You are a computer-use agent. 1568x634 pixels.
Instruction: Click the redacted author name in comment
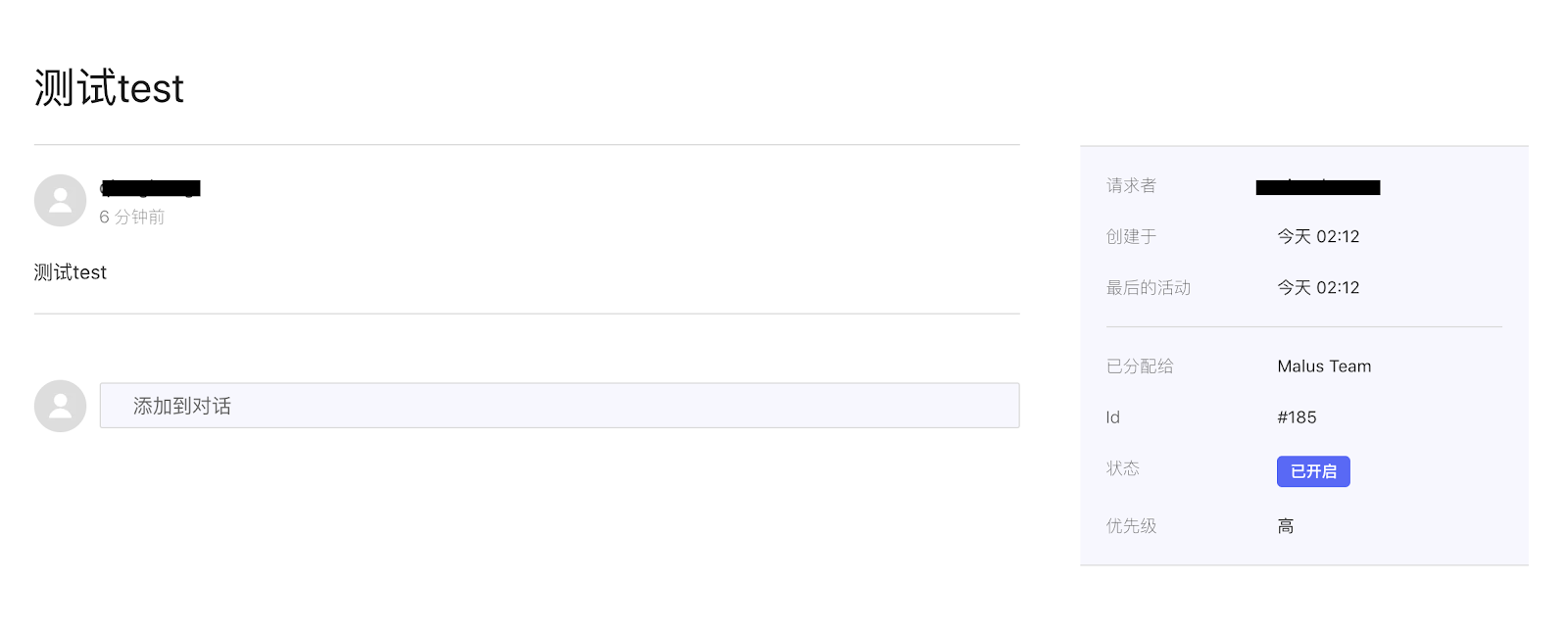[x=151, y=188]
